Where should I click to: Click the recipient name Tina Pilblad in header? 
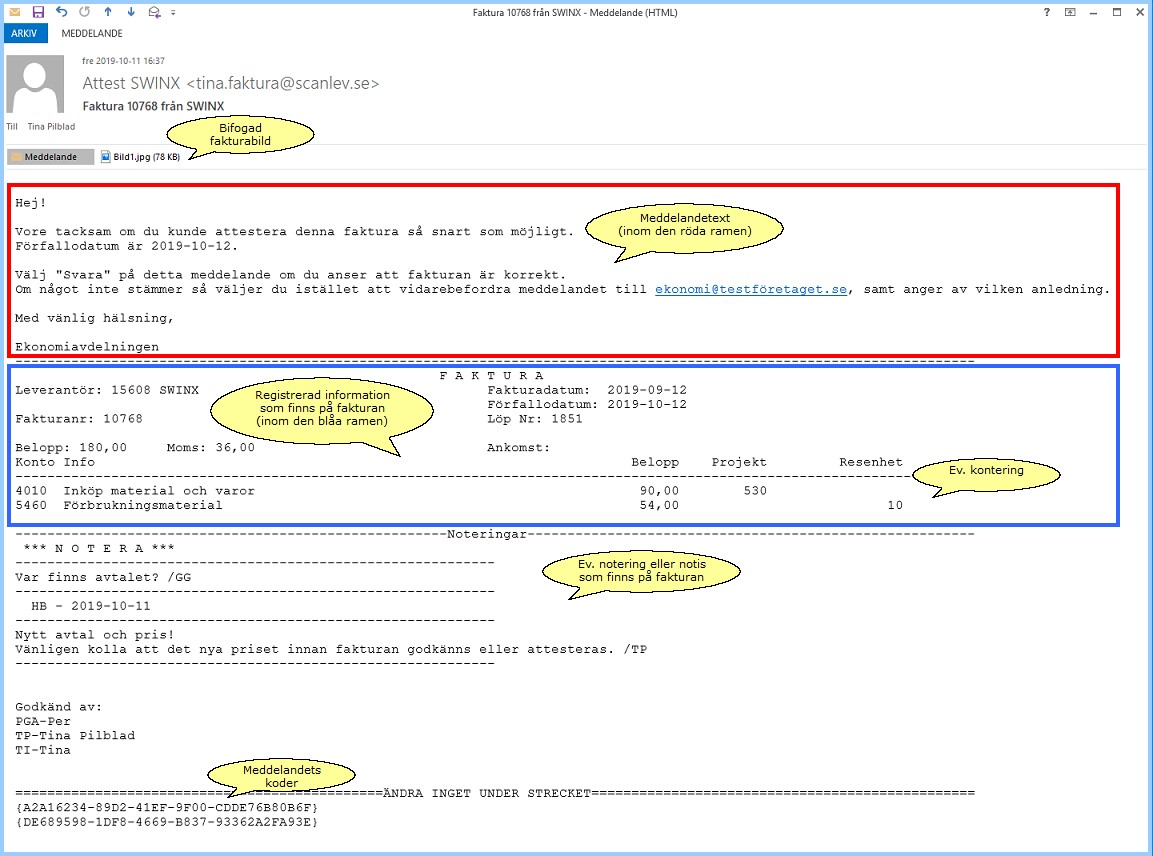coord(51,126)
